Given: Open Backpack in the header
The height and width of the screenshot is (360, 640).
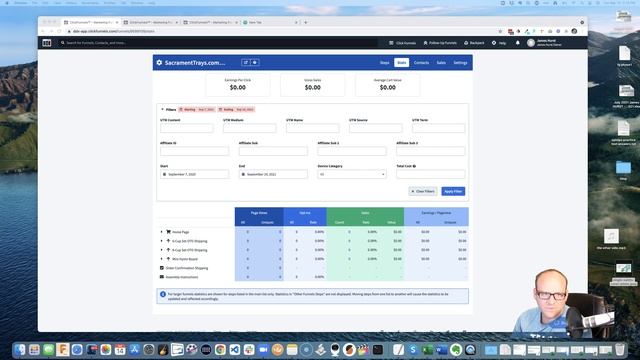Looking at the screenshot, I should (x=474, y=43).
